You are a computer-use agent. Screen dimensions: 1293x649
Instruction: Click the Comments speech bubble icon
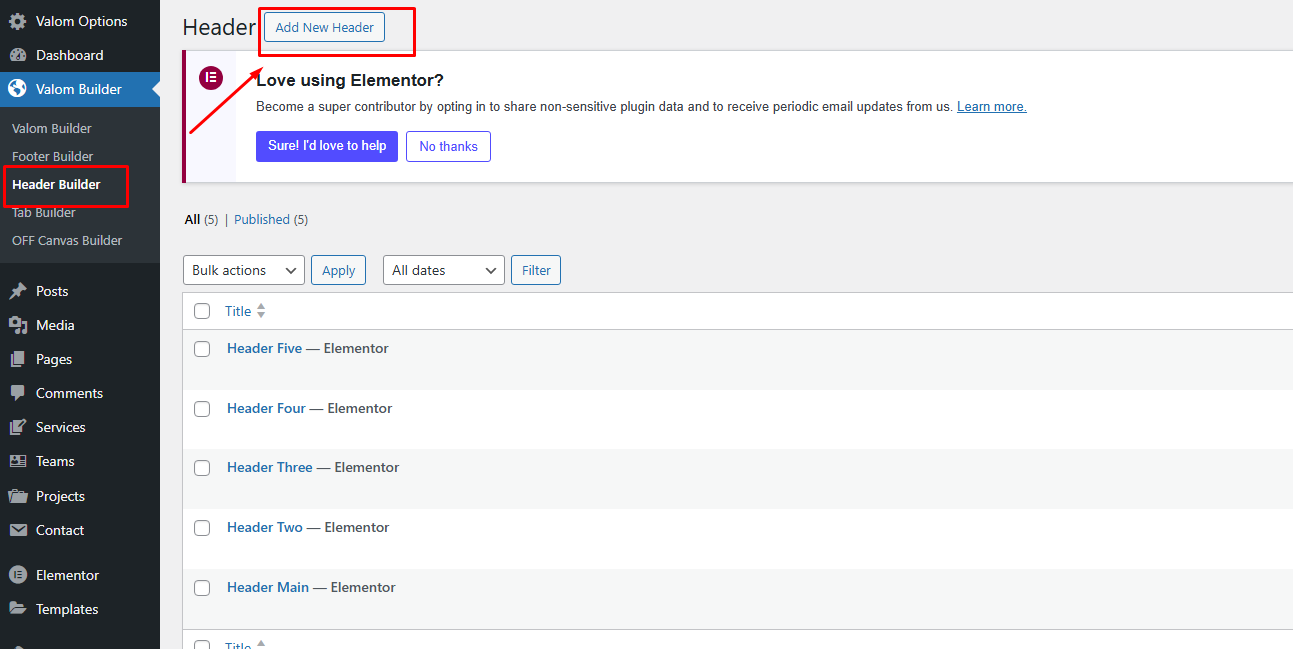[17, 393]
